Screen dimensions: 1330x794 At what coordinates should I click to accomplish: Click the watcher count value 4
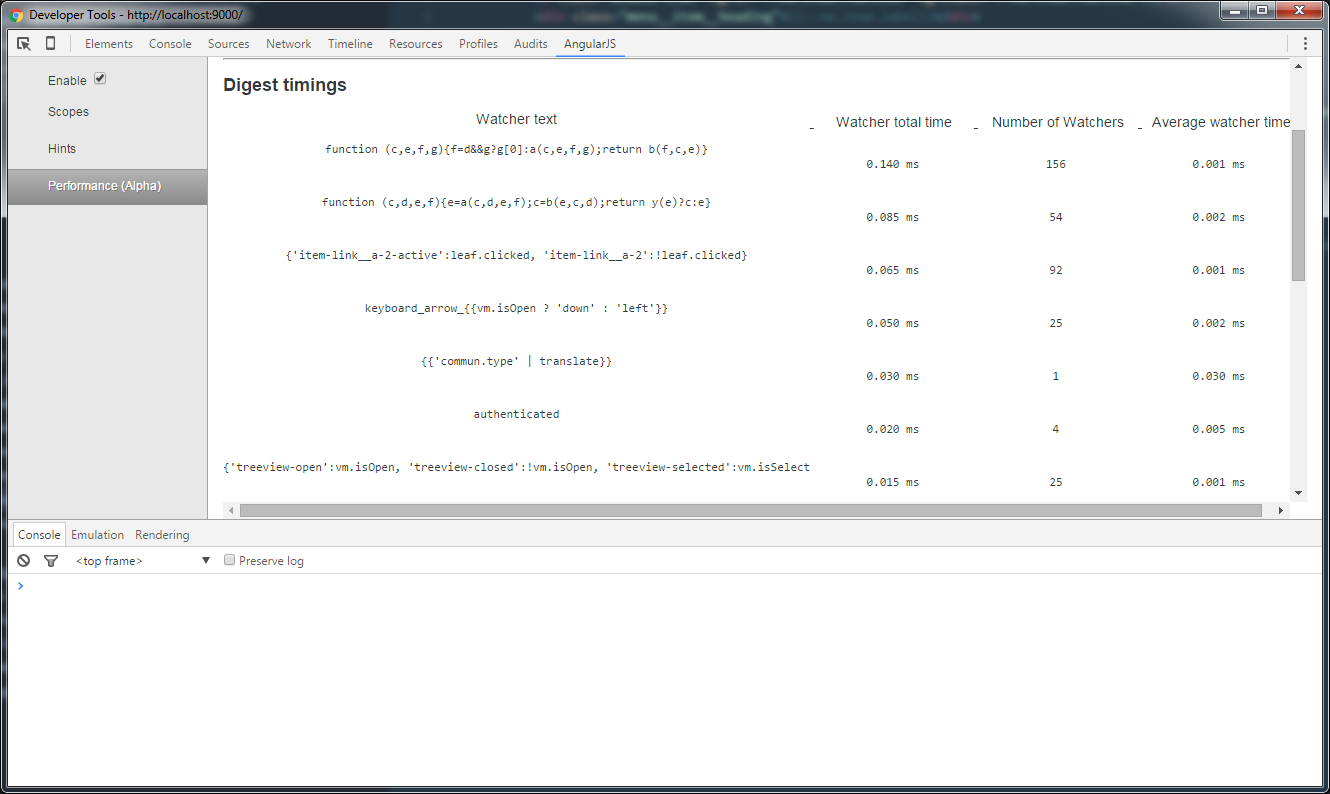point(1056,429)
